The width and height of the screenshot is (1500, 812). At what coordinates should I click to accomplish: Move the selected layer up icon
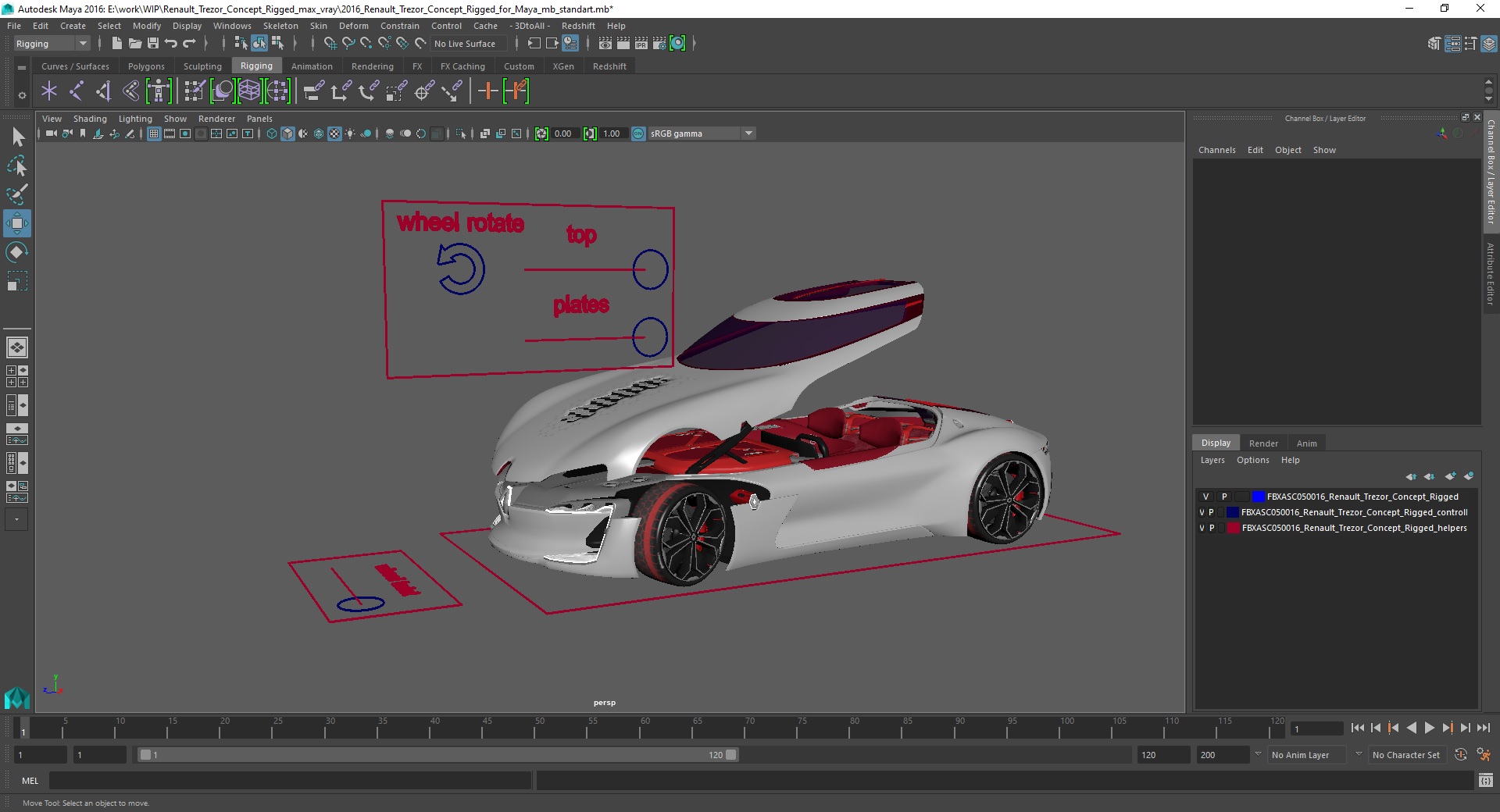tap(1411, 476)
